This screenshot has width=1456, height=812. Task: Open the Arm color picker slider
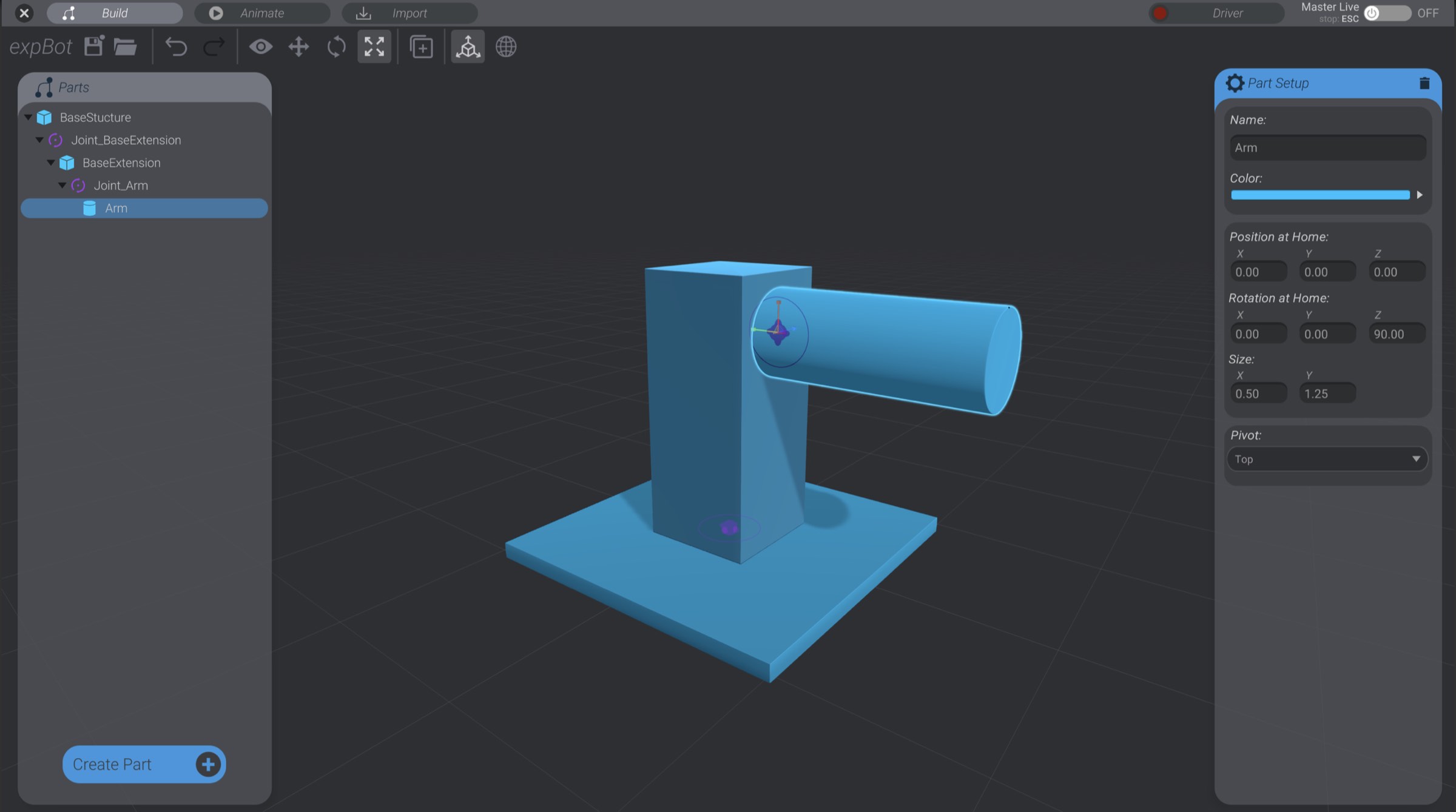pyautogui.click(x=1320, y=195)
